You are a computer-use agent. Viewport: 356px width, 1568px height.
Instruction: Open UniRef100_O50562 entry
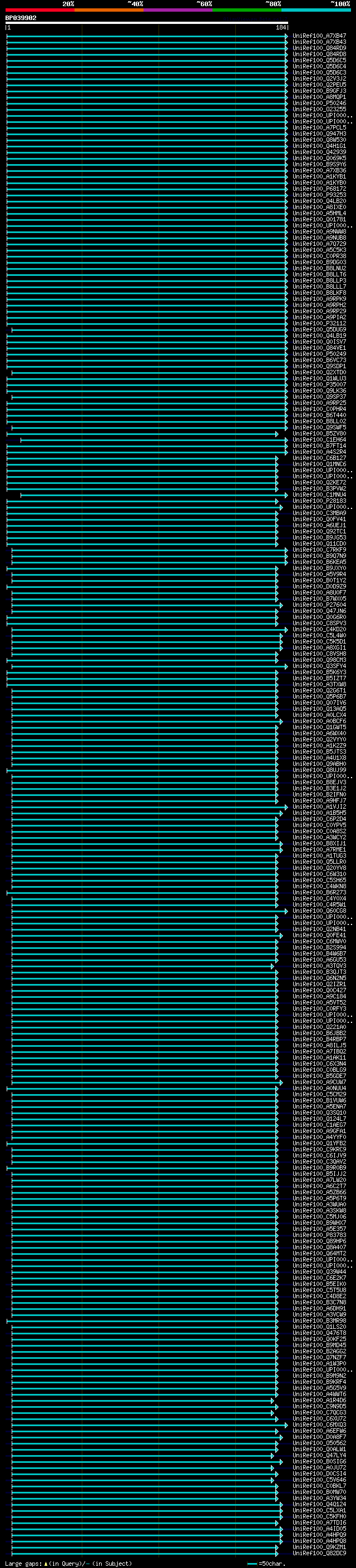pos(319,1443)
